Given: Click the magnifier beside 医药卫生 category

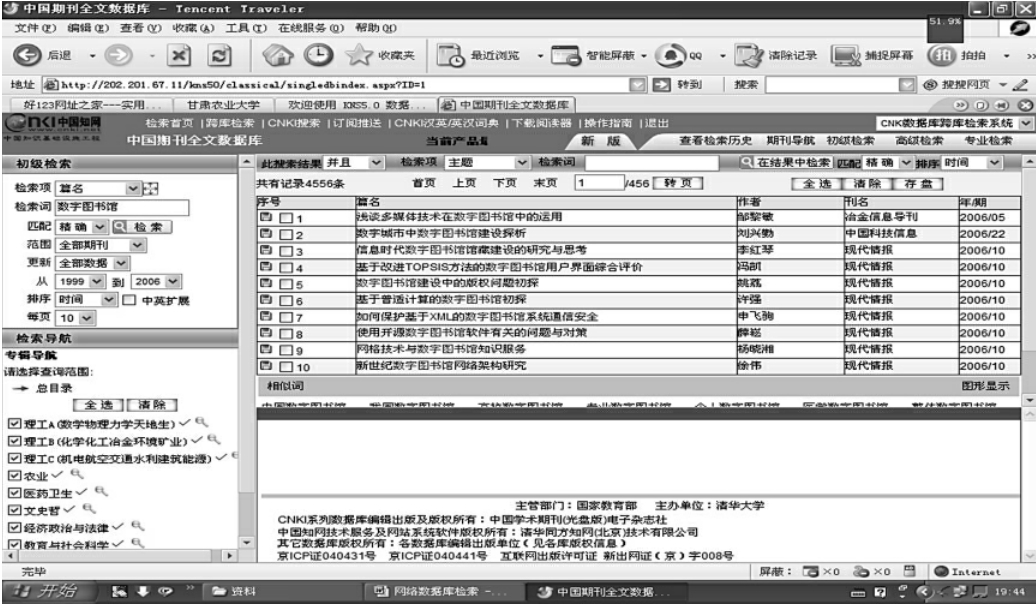Looking at the screenshot, I should click(x=100, y=491).
